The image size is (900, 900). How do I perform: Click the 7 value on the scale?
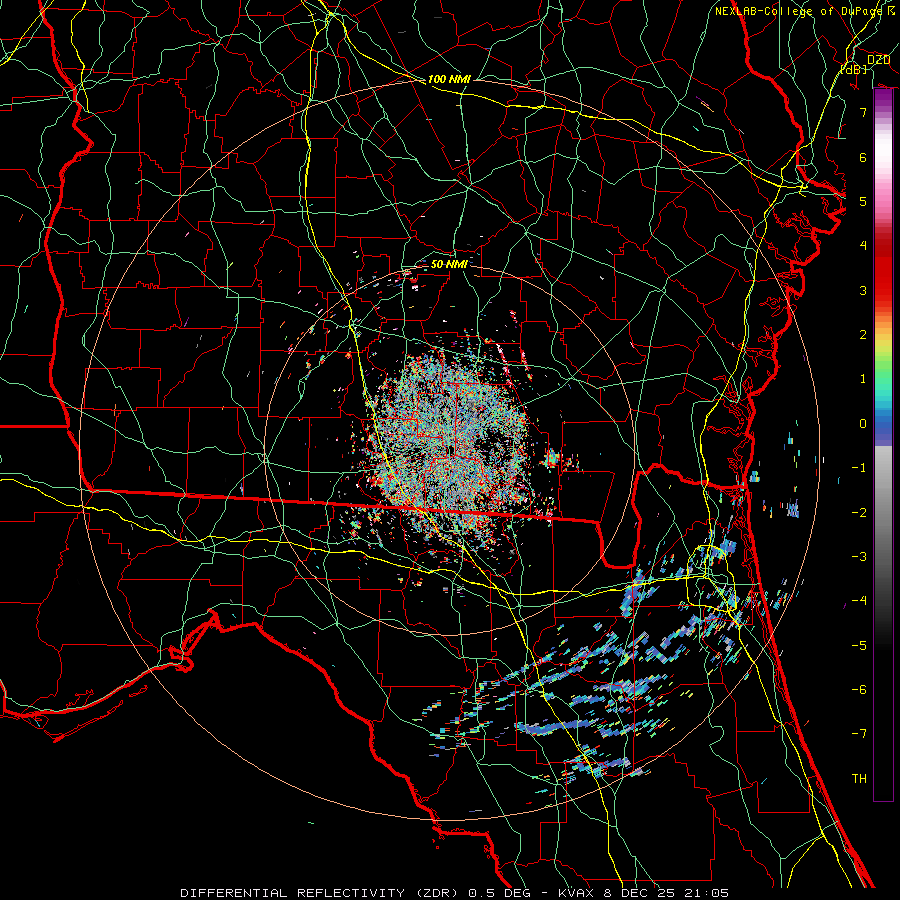point(863,112)
